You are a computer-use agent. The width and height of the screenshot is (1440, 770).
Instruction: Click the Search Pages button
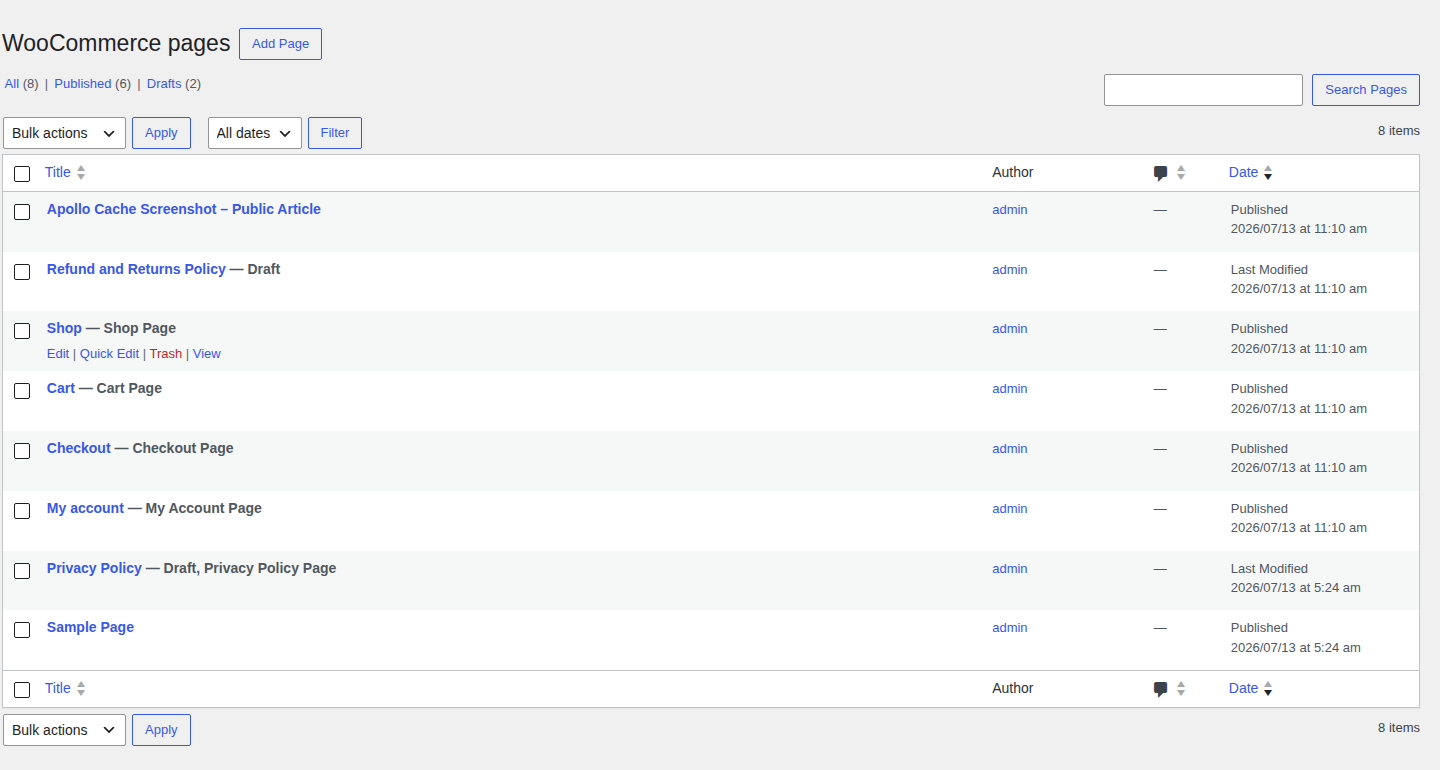click(1366, 90)
